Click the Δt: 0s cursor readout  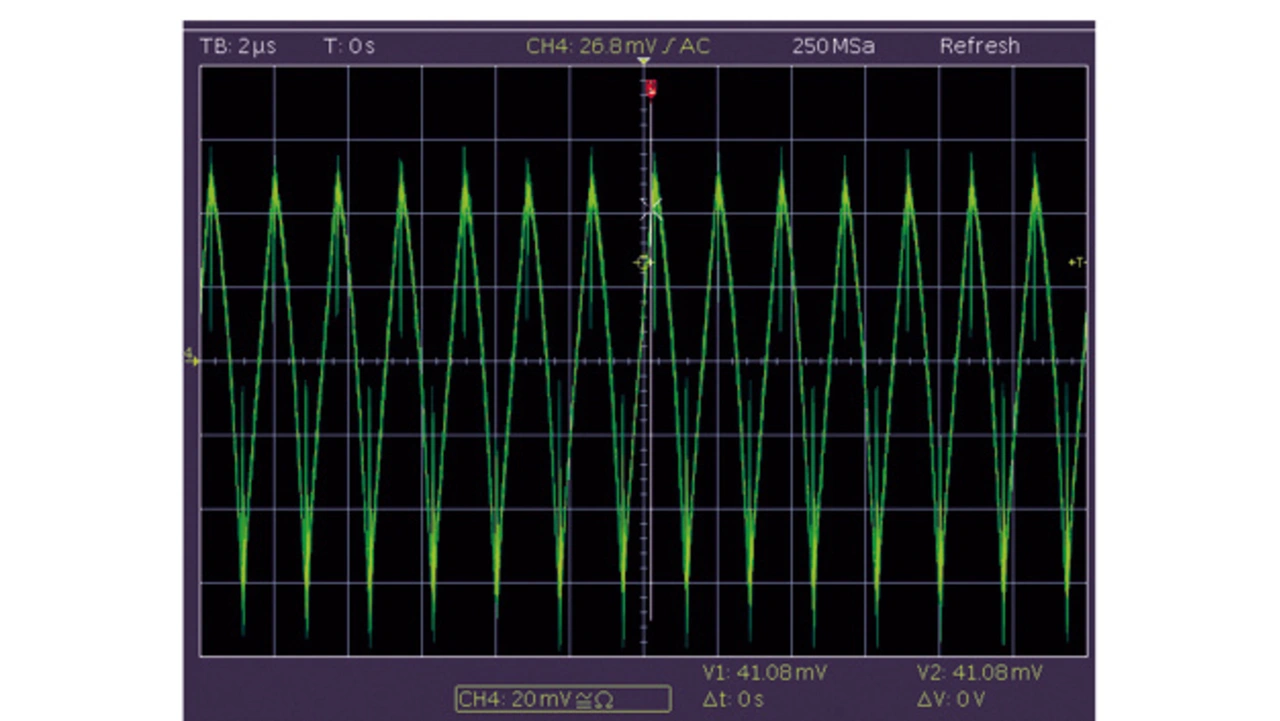click(x=734, y=698)
